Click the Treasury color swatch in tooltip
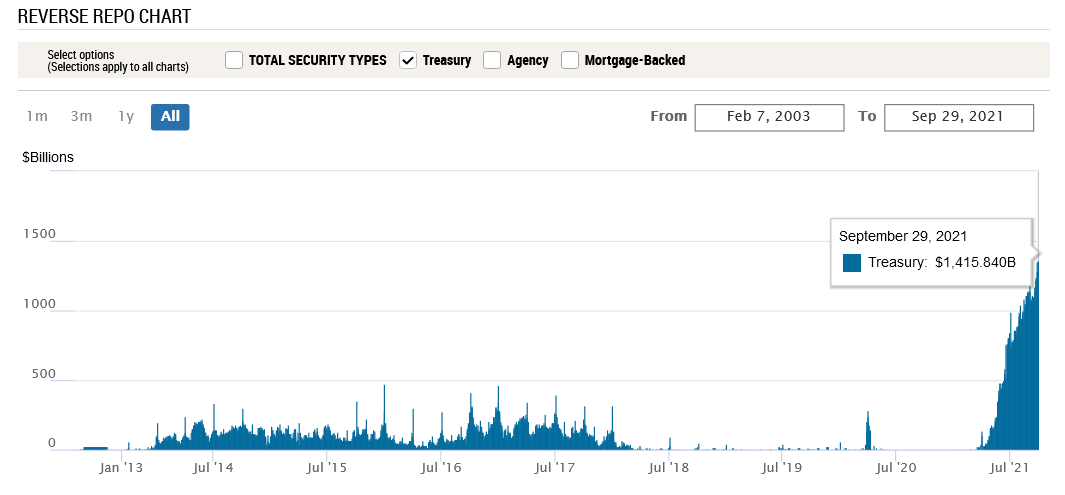 (852, 263)
